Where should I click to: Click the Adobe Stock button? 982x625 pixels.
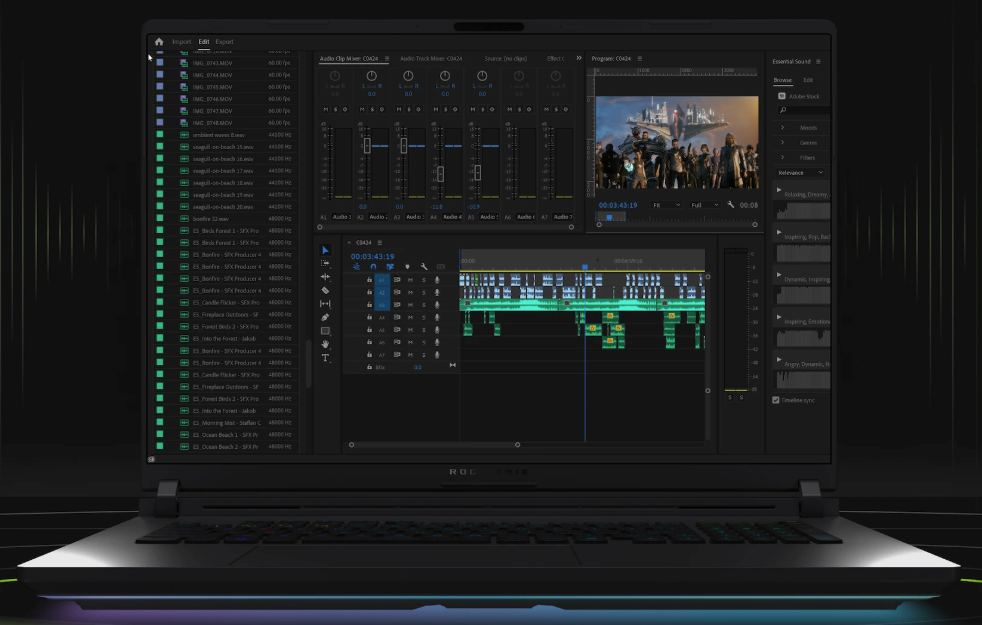[x=796, y=96]
